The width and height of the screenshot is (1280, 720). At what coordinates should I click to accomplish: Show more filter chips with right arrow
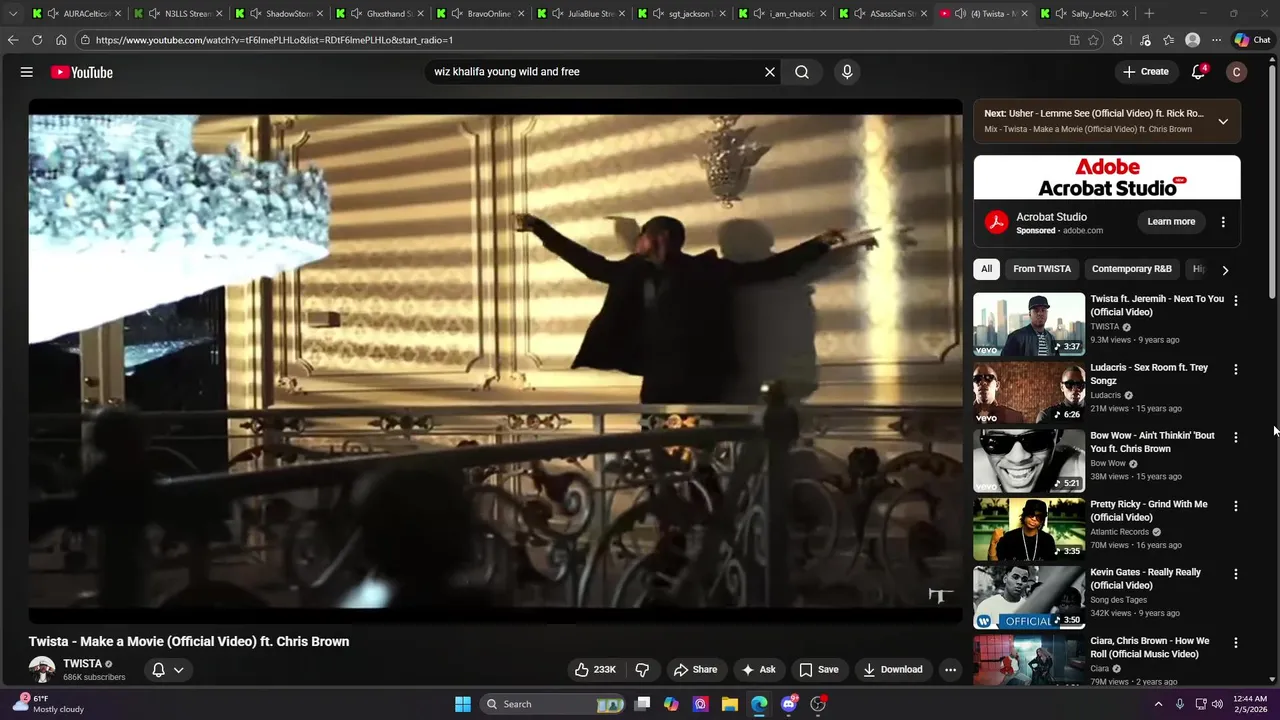1225,270
